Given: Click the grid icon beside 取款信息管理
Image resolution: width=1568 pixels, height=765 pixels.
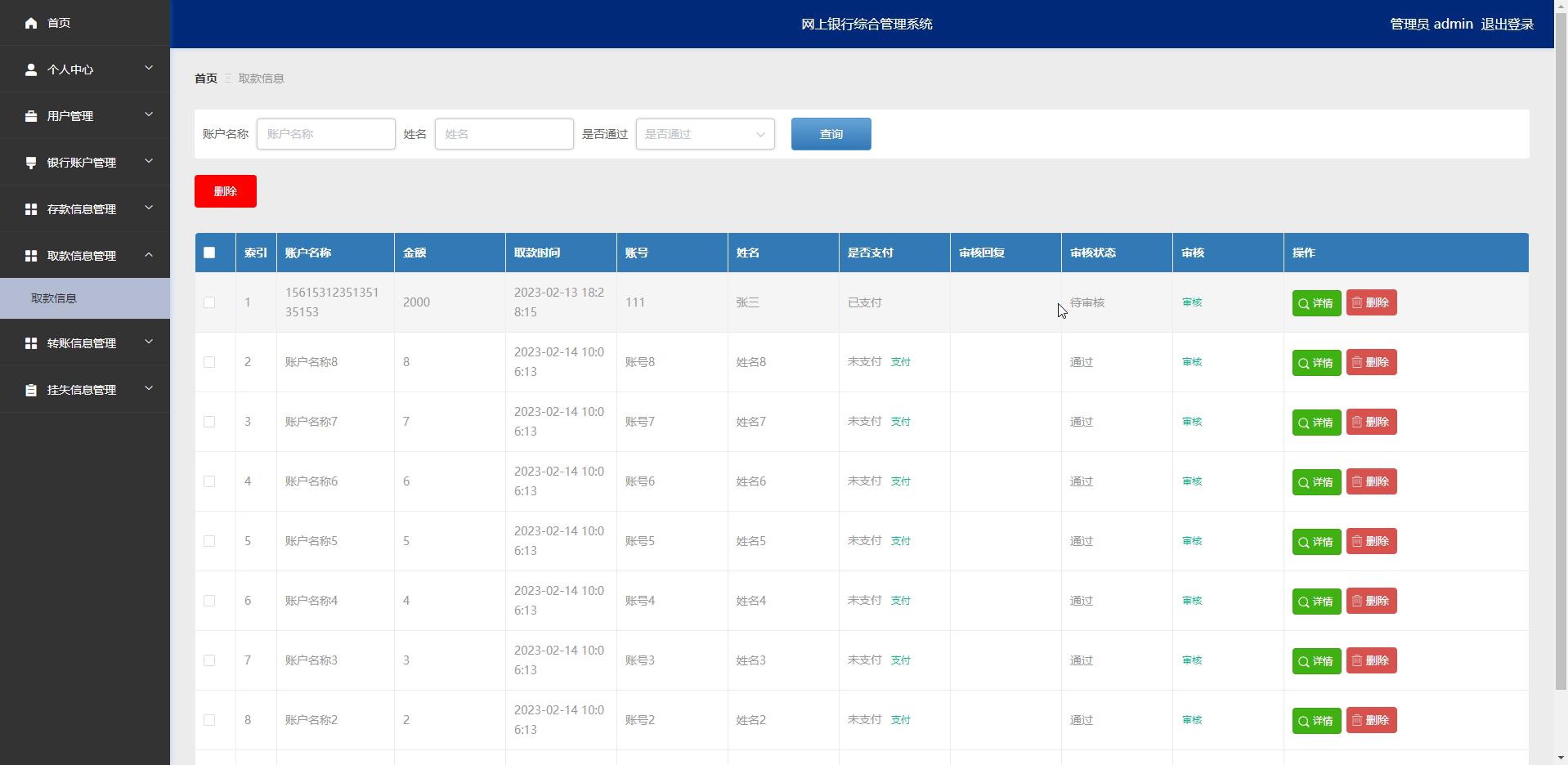Looking at the screenshot, I should tap(31, 256).
